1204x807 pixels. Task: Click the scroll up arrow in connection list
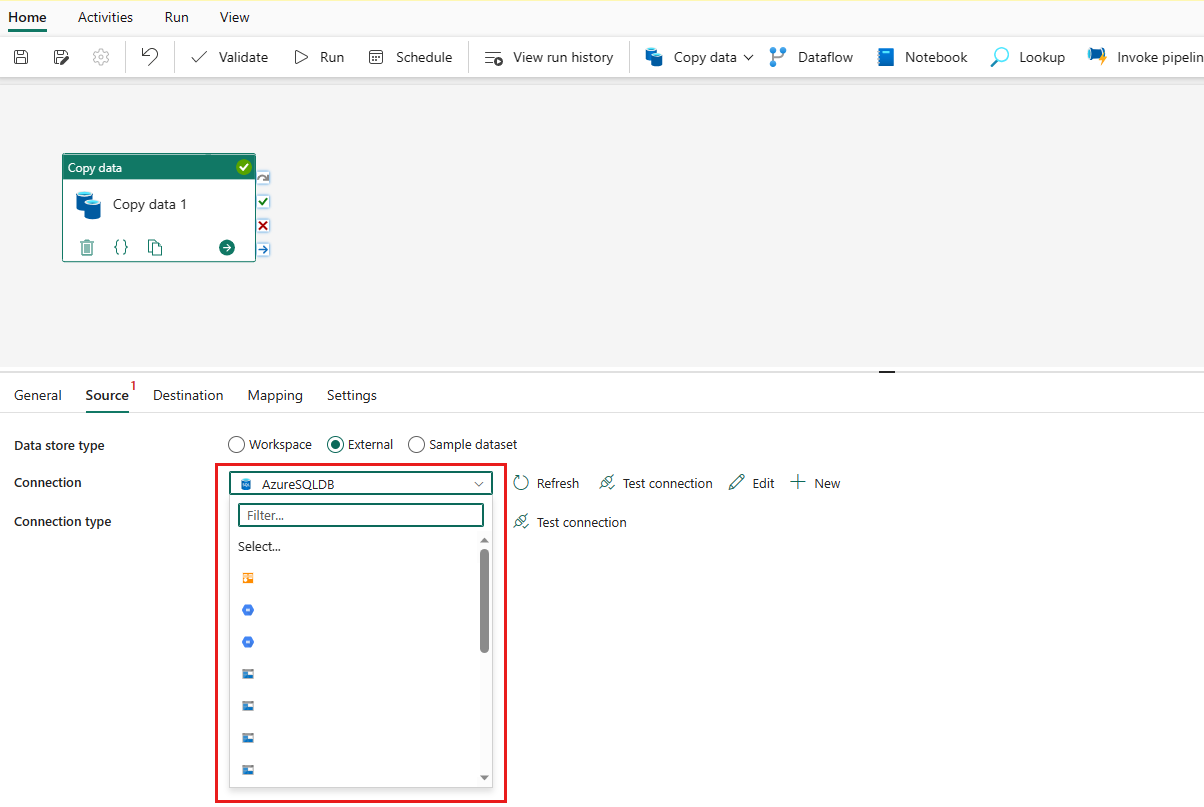click(x=485, y=540)
